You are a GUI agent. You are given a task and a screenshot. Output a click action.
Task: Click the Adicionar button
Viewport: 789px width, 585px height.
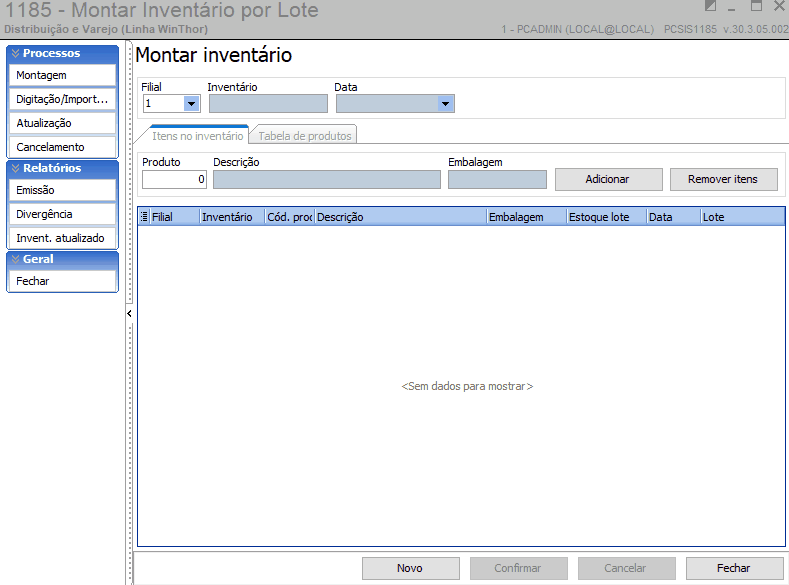[x=608, y=180]
